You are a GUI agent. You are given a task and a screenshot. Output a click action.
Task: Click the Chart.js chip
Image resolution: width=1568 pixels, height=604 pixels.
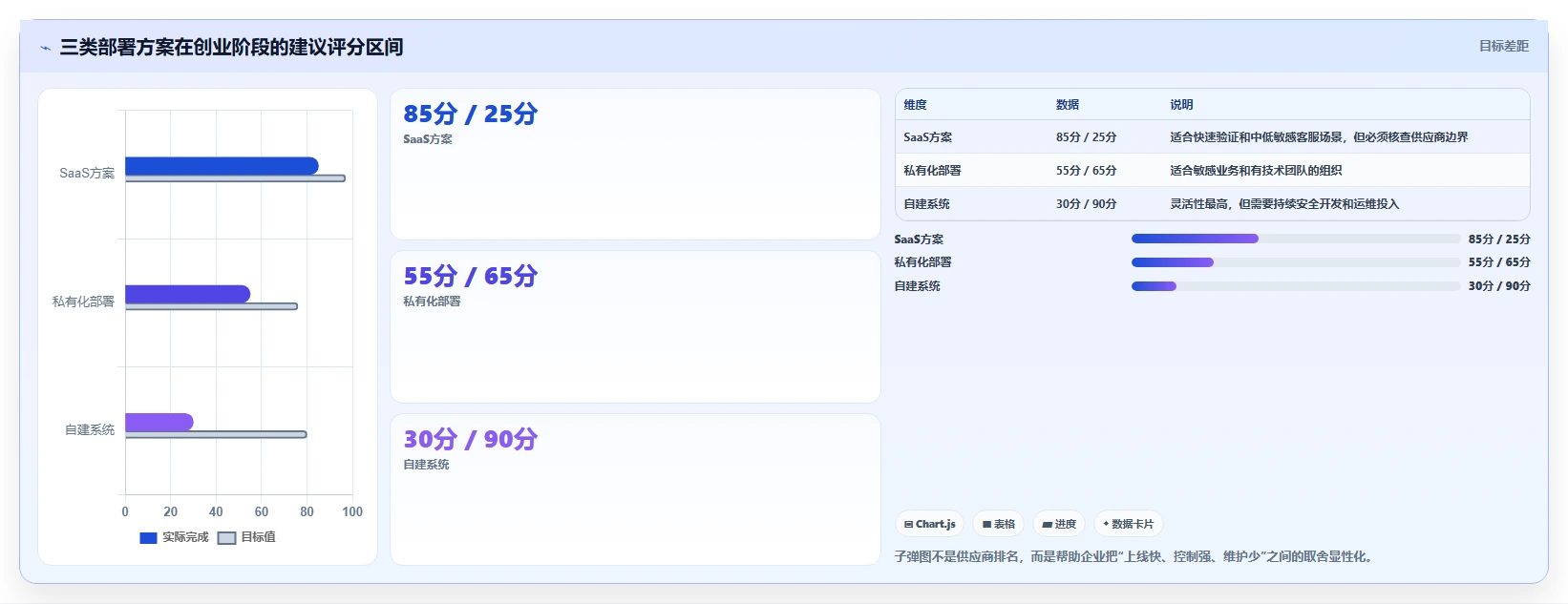[929, 524]
